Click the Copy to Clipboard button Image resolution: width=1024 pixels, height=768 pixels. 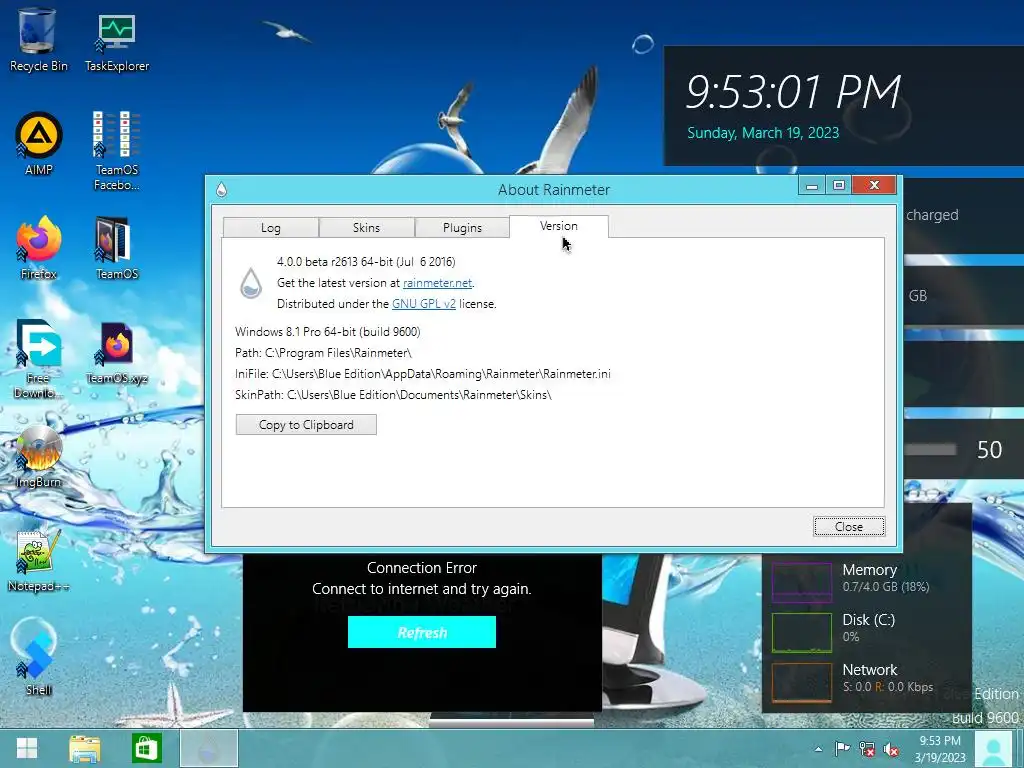point(306,424)
